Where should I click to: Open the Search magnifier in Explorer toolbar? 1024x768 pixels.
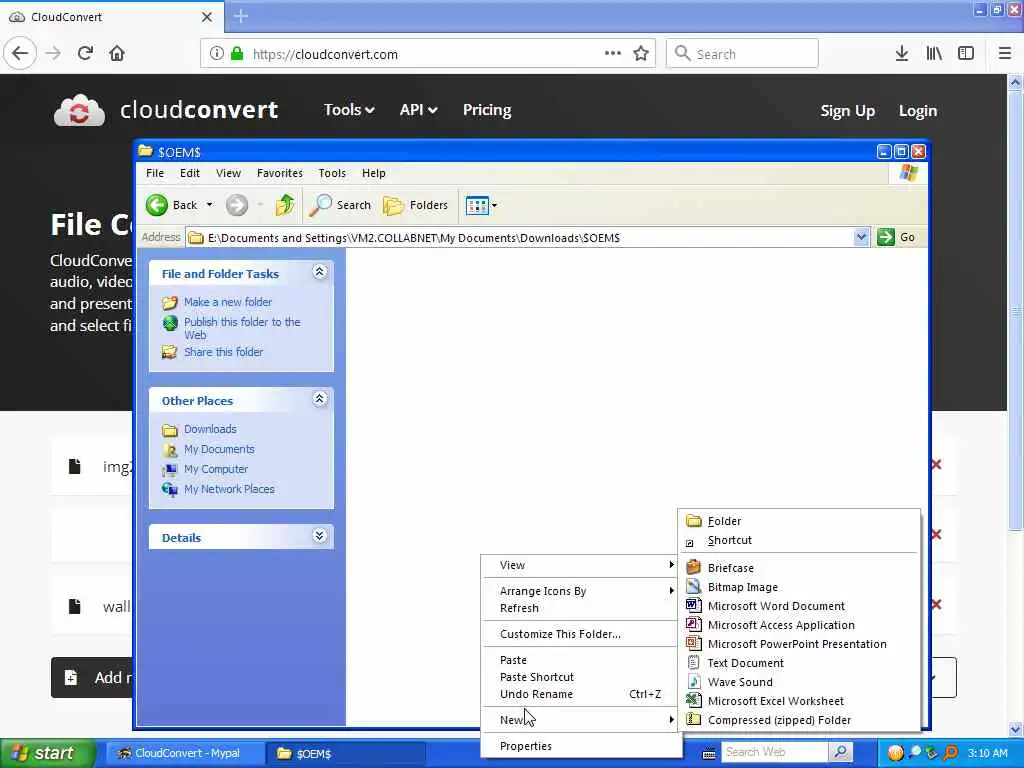[x=320, y=205]
